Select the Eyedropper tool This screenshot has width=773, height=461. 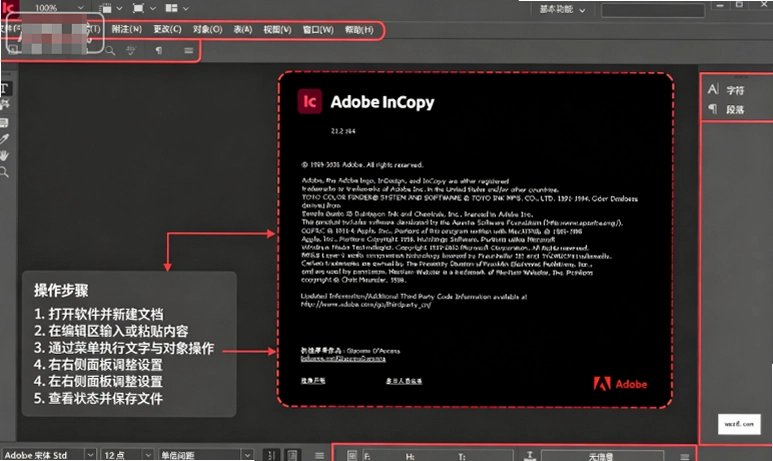coord(4,140)
